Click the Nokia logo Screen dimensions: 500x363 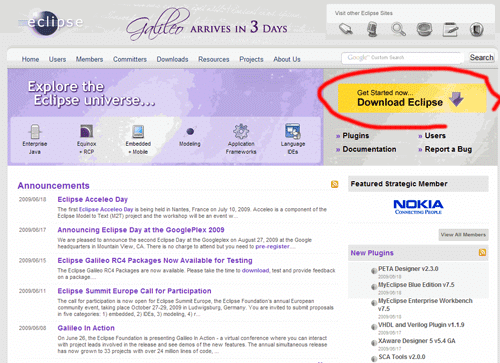(x=418, y=207)
